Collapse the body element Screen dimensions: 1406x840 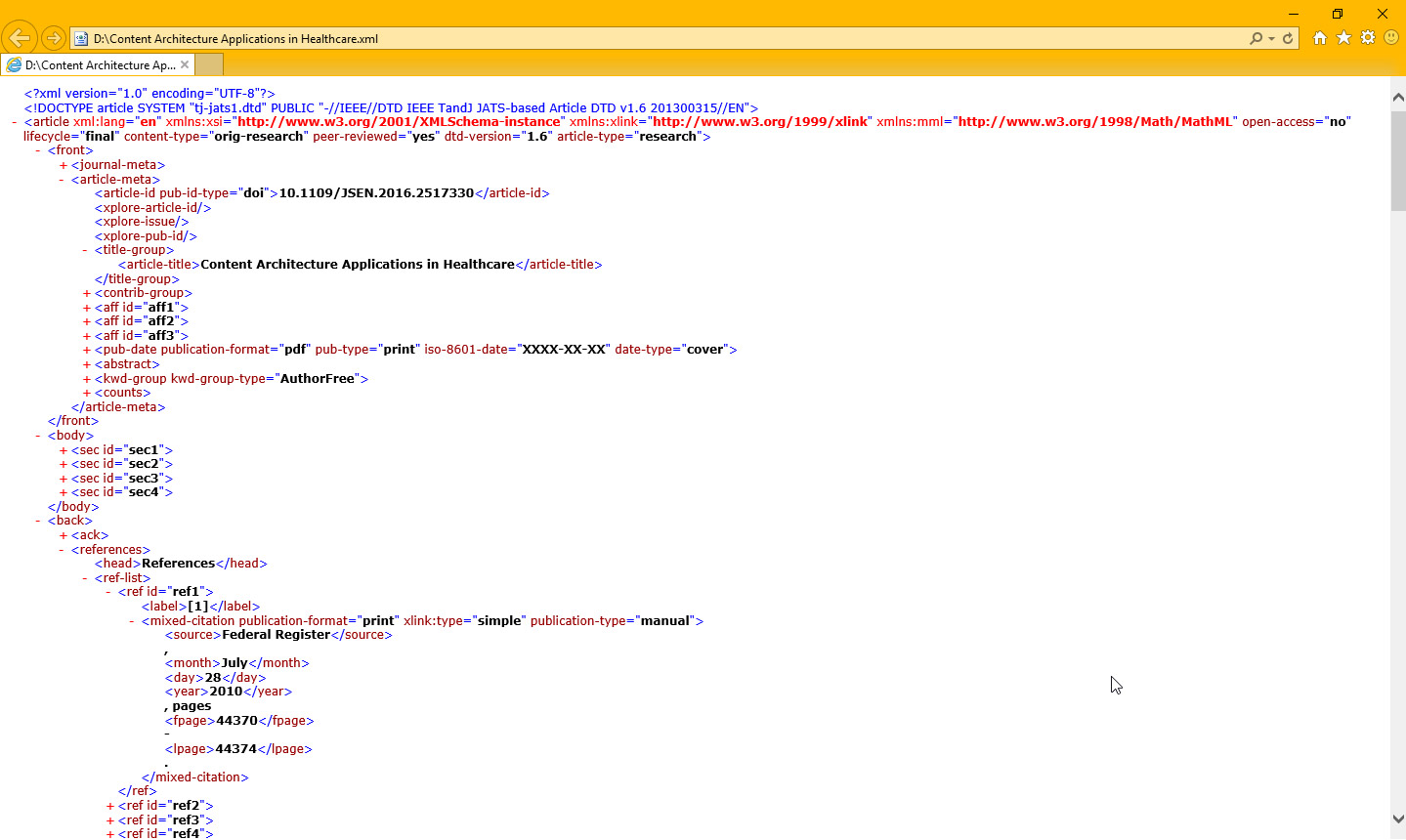(x=38, y=436)
